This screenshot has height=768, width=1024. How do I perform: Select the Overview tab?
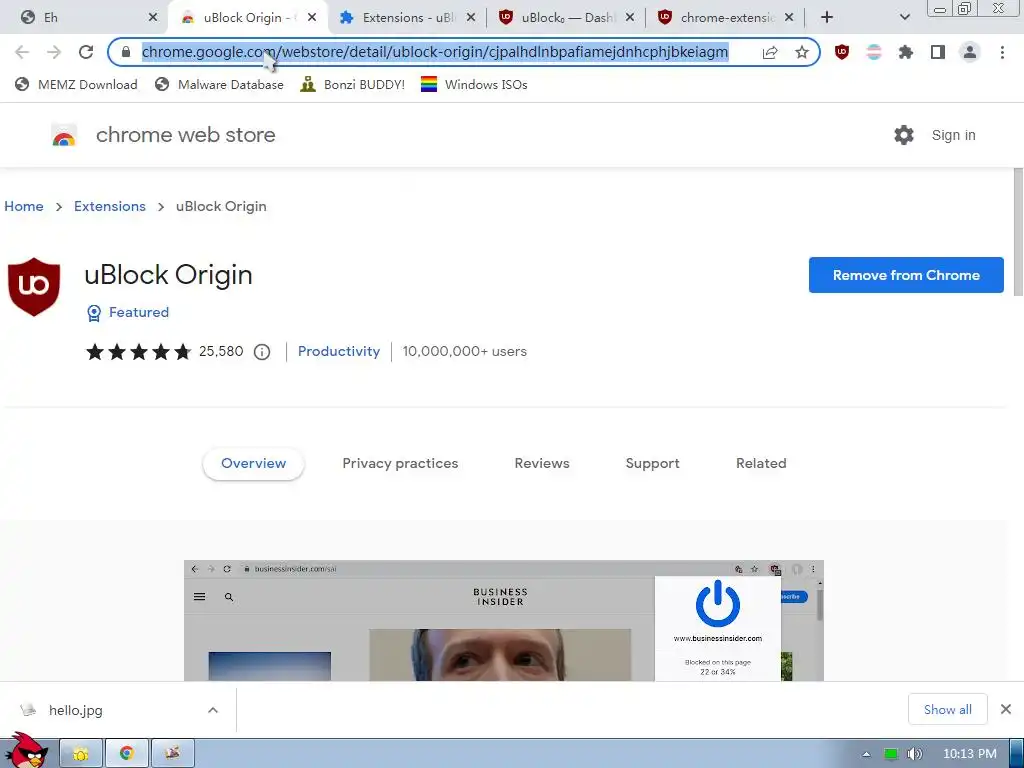tap(253, 464)
